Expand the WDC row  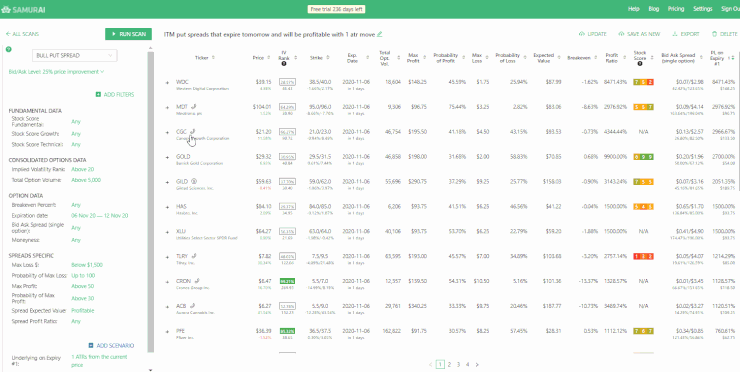coord(167,83)
